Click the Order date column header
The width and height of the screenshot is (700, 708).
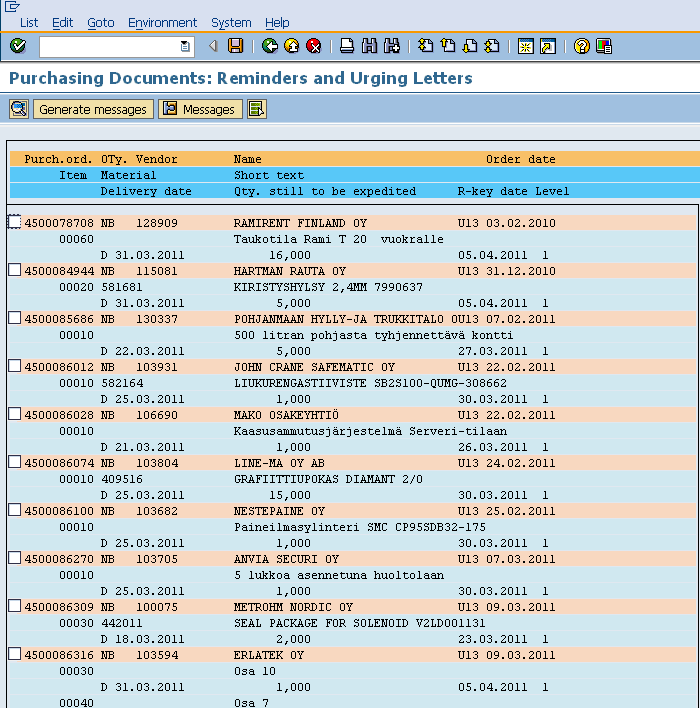pyautogui.click(x=521, y=159)
